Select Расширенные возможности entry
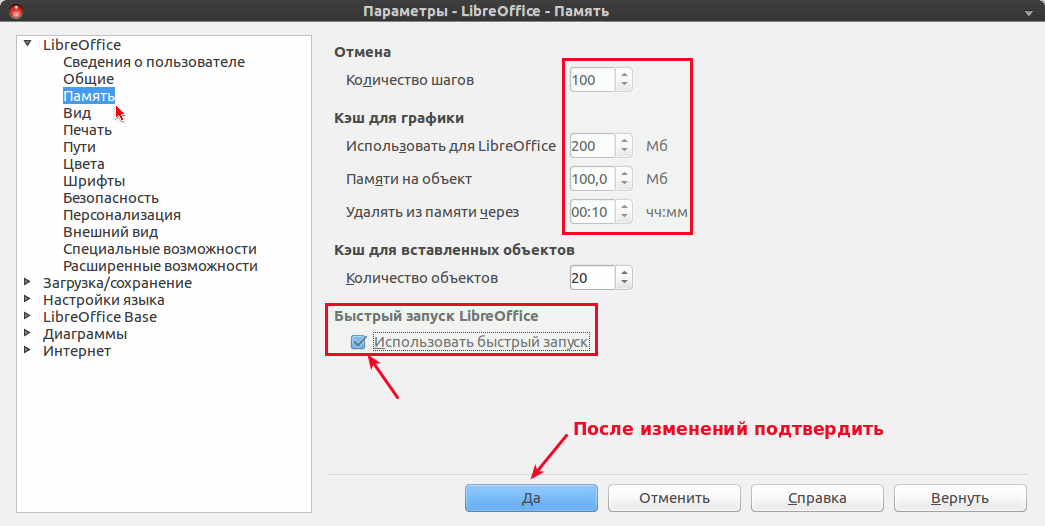 160,266
